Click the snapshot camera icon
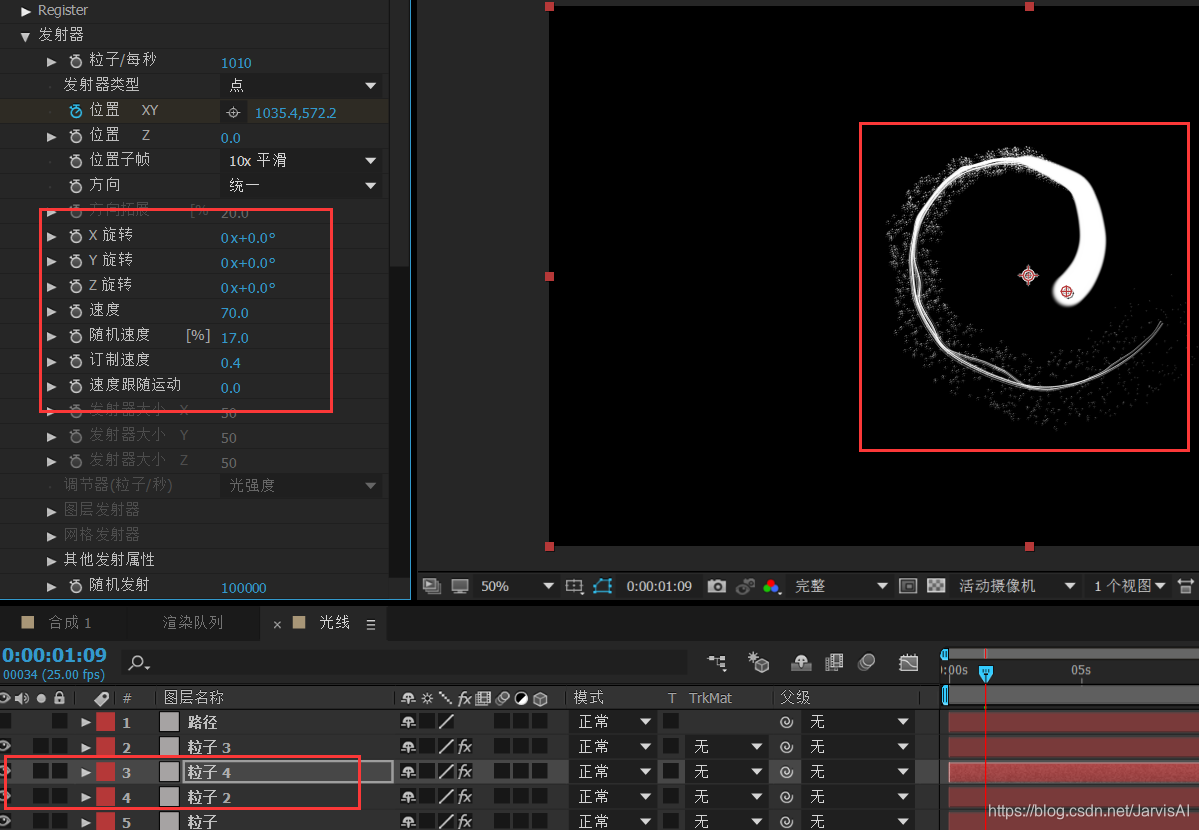This screenshot has width=1199, height=830. [716, 586]
